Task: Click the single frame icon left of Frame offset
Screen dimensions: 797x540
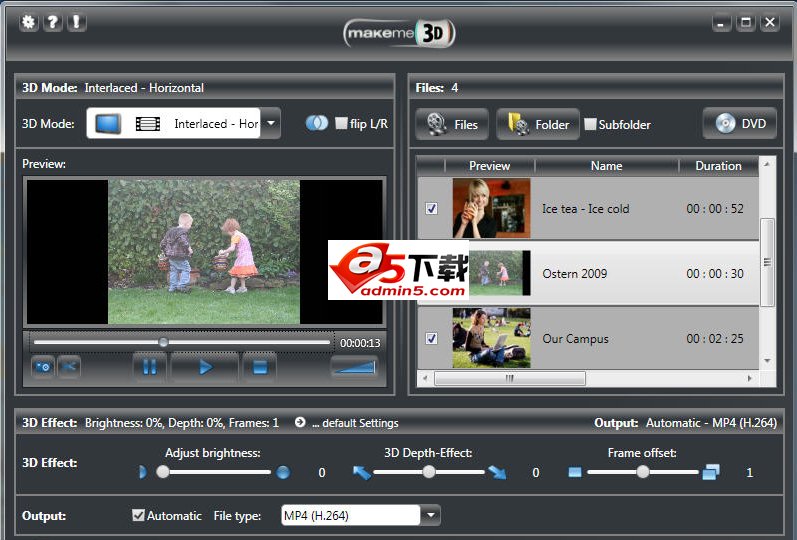Action: tap(575, 472)
